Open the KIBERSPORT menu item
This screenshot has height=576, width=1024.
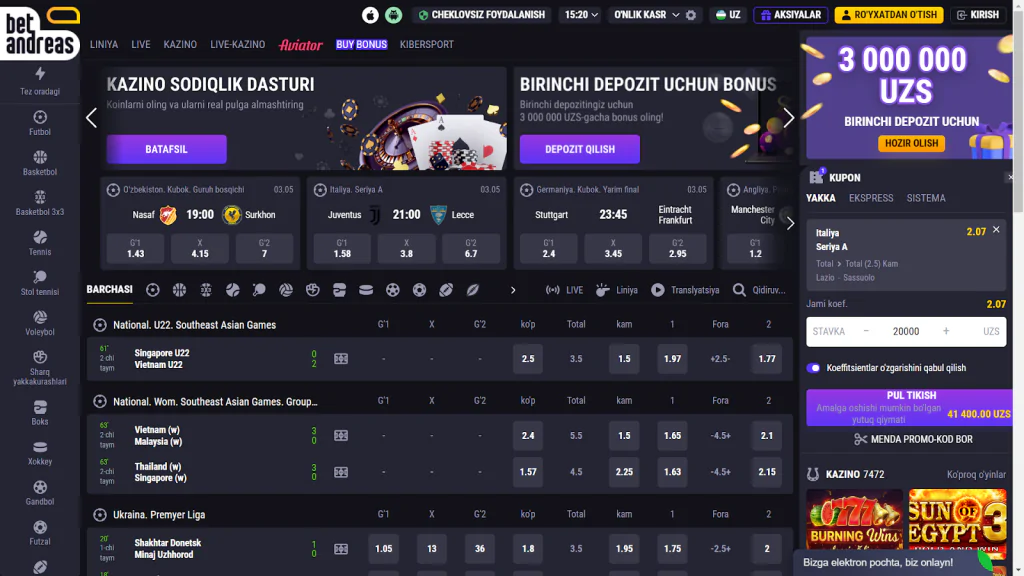tap(426, 45)
